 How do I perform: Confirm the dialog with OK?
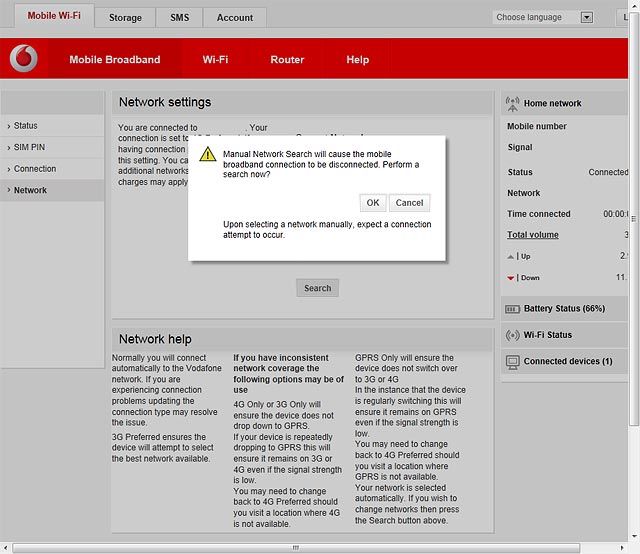(x=373, y=203)
